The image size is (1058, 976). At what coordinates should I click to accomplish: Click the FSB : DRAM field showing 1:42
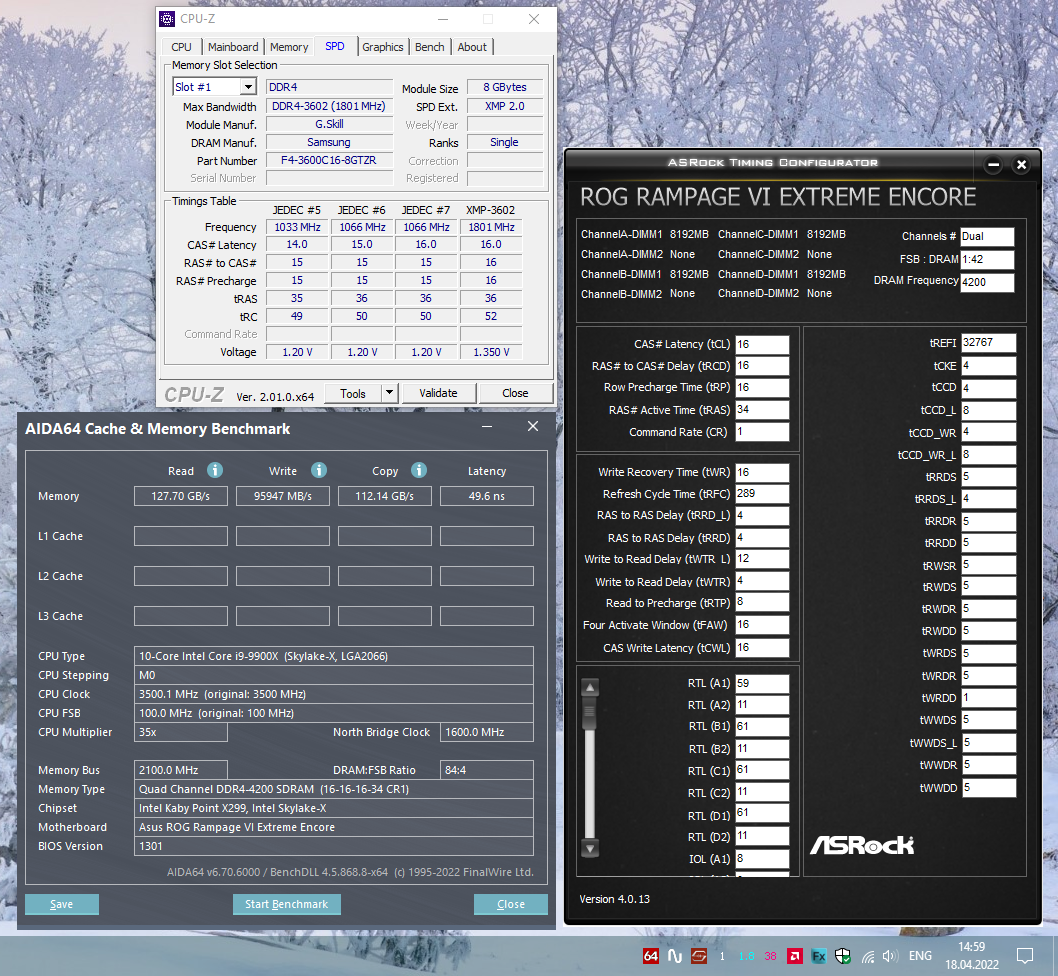(x=987, y=259)
